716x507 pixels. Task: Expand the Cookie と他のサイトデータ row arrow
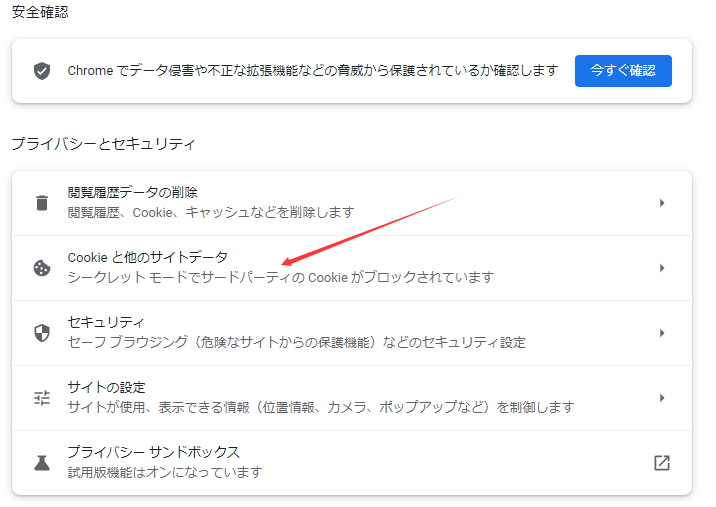click(x=661, y=268)
